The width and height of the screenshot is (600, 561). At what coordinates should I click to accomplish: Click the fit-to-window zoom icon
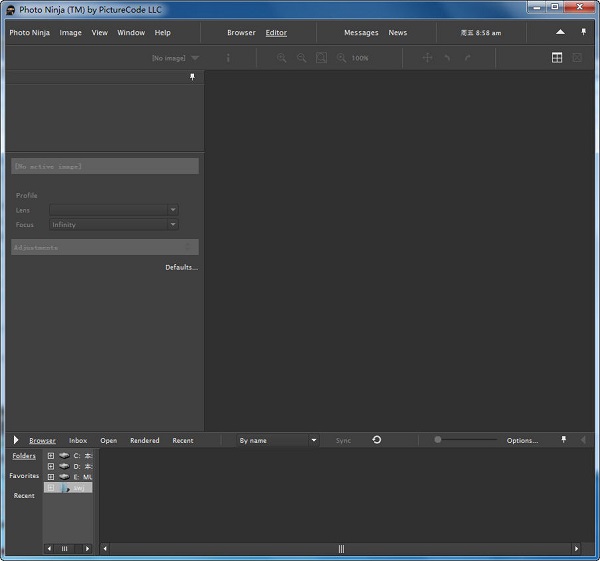(321, 58)
